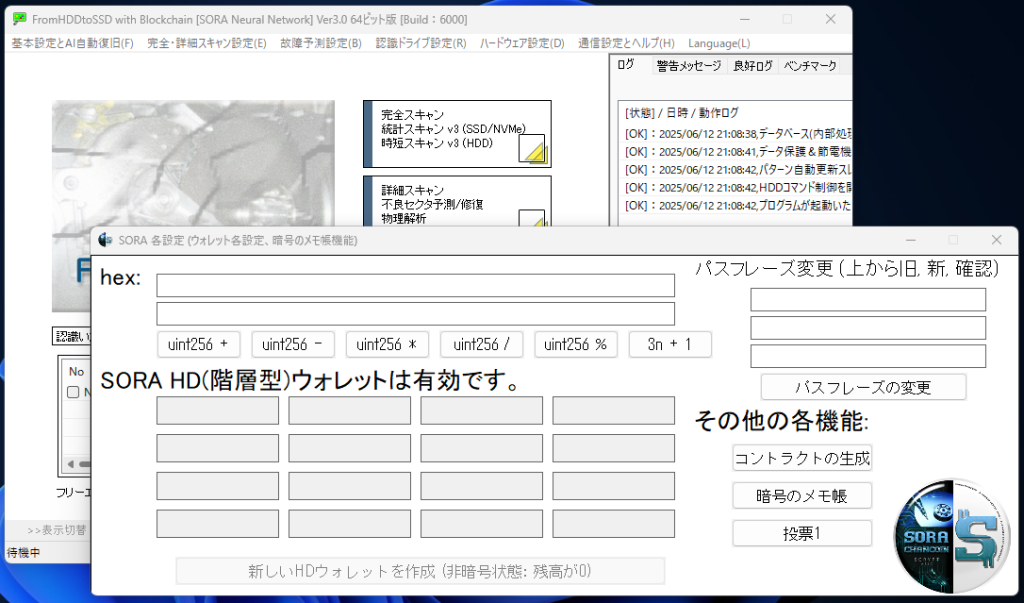
Task: Close the FromHDDtoSSD main window
Action: (x=830, y=19)
